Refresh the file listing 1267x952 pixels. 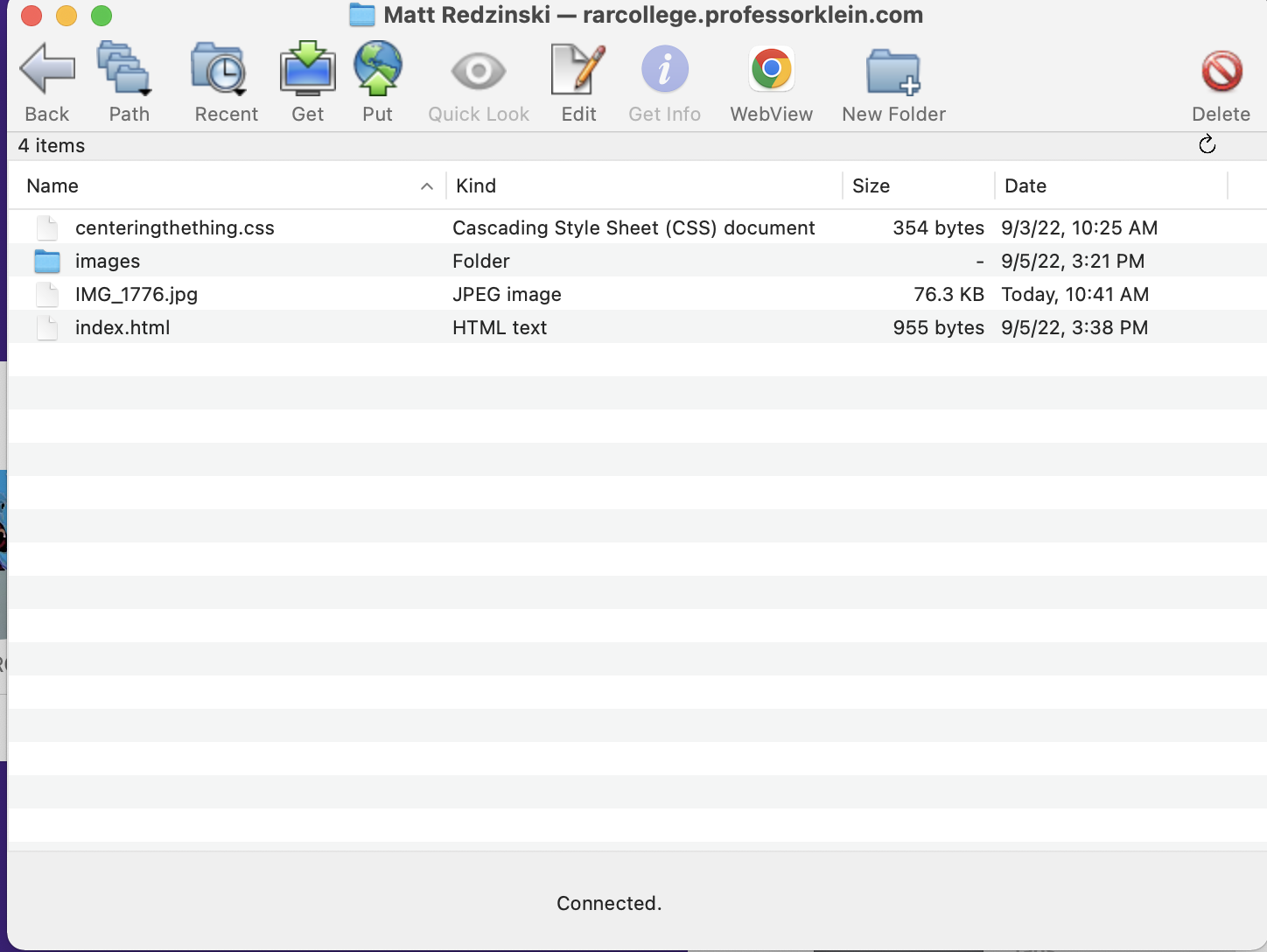[x=1207, y=144]
